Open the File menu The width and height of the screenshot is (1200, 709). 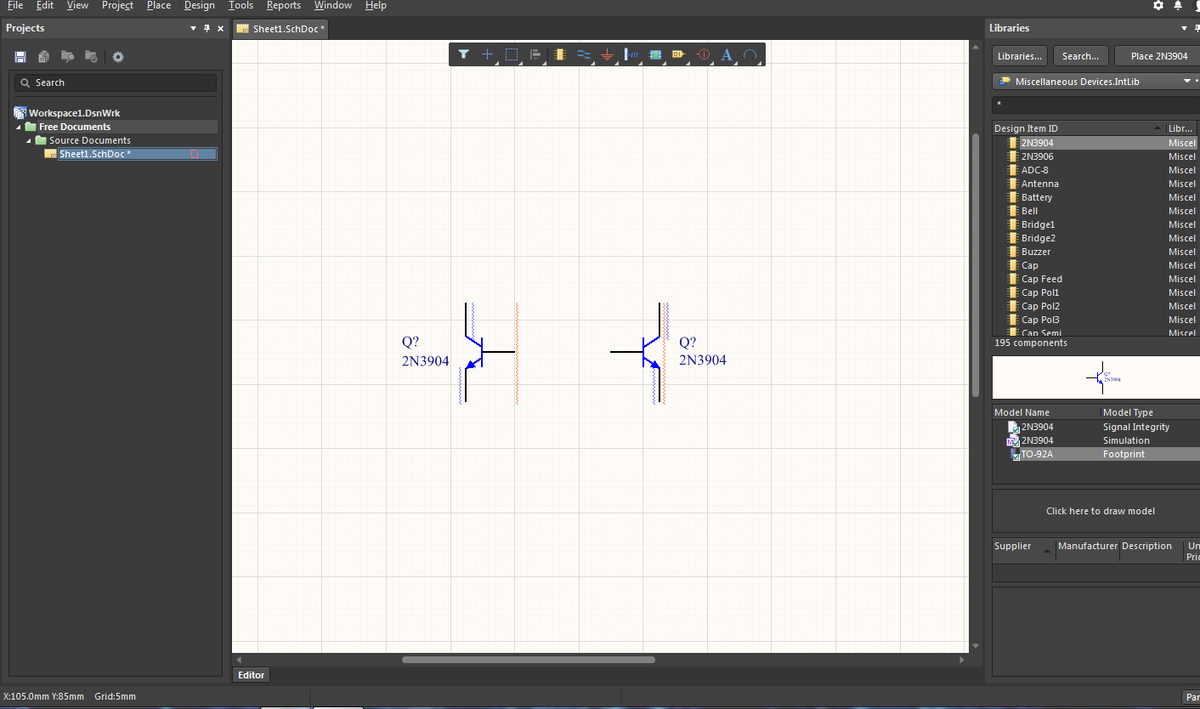[16, 6]
